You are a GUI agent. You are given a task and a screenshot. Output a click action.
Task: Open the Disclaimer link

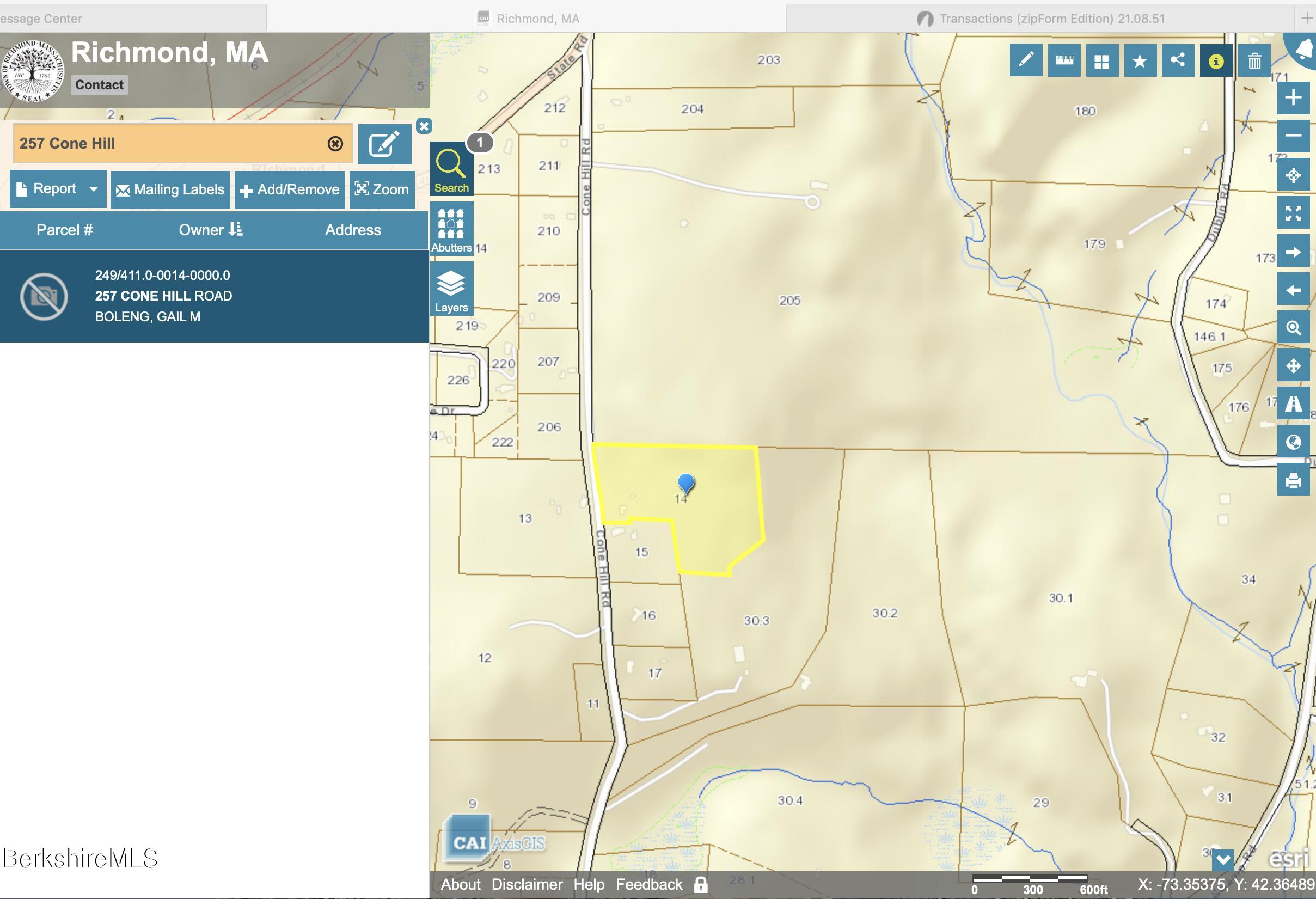point(527,885)
